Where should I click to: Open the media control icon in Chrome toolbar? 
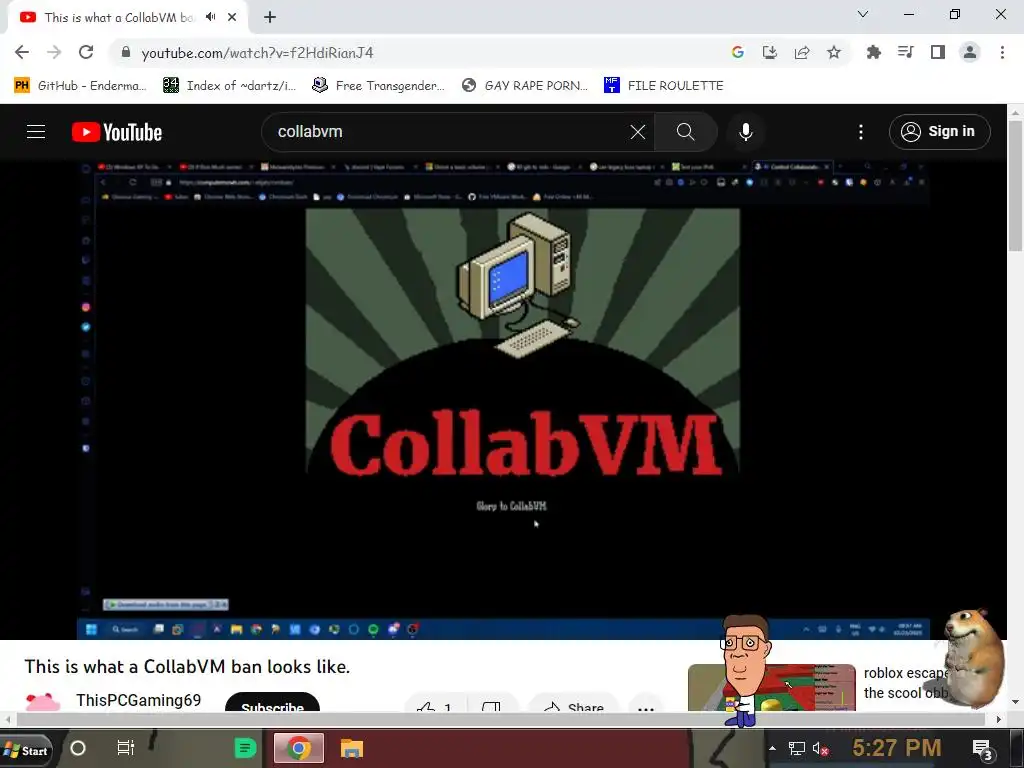coord(906,52)
